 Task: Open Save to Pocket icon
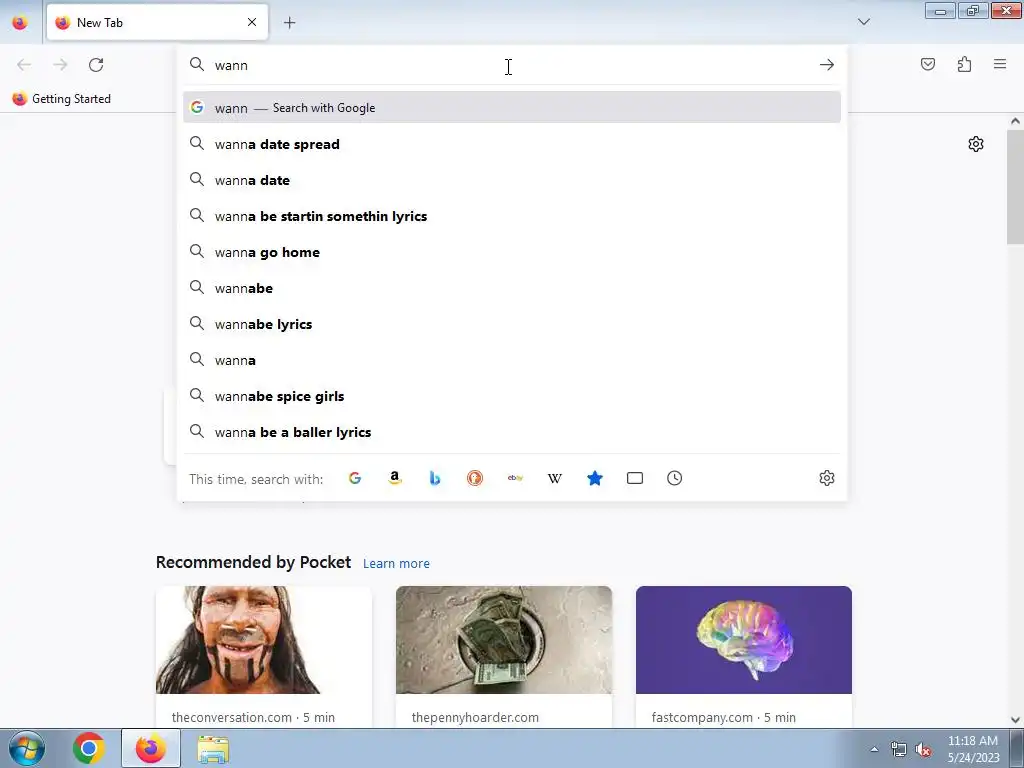click(x=928, y=64)
